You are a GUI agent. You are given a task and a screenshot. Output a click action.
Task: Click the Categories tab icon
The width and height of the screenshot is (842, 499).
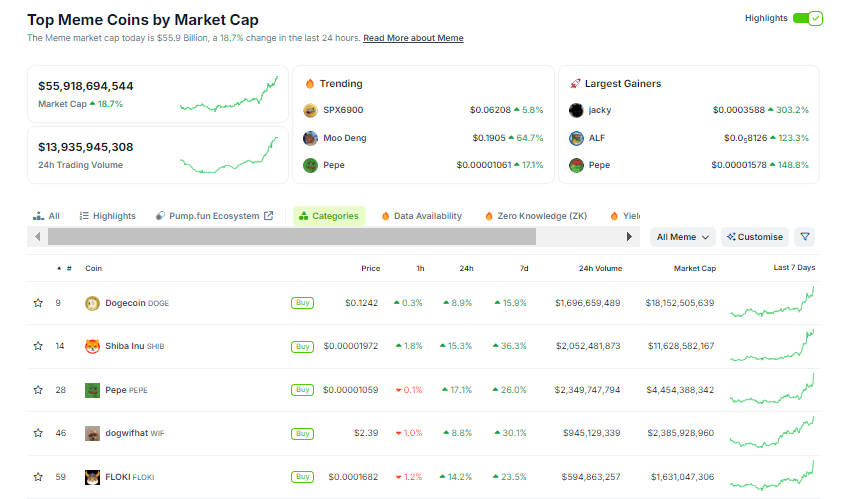pyautogui.click(x=303, y=216)
